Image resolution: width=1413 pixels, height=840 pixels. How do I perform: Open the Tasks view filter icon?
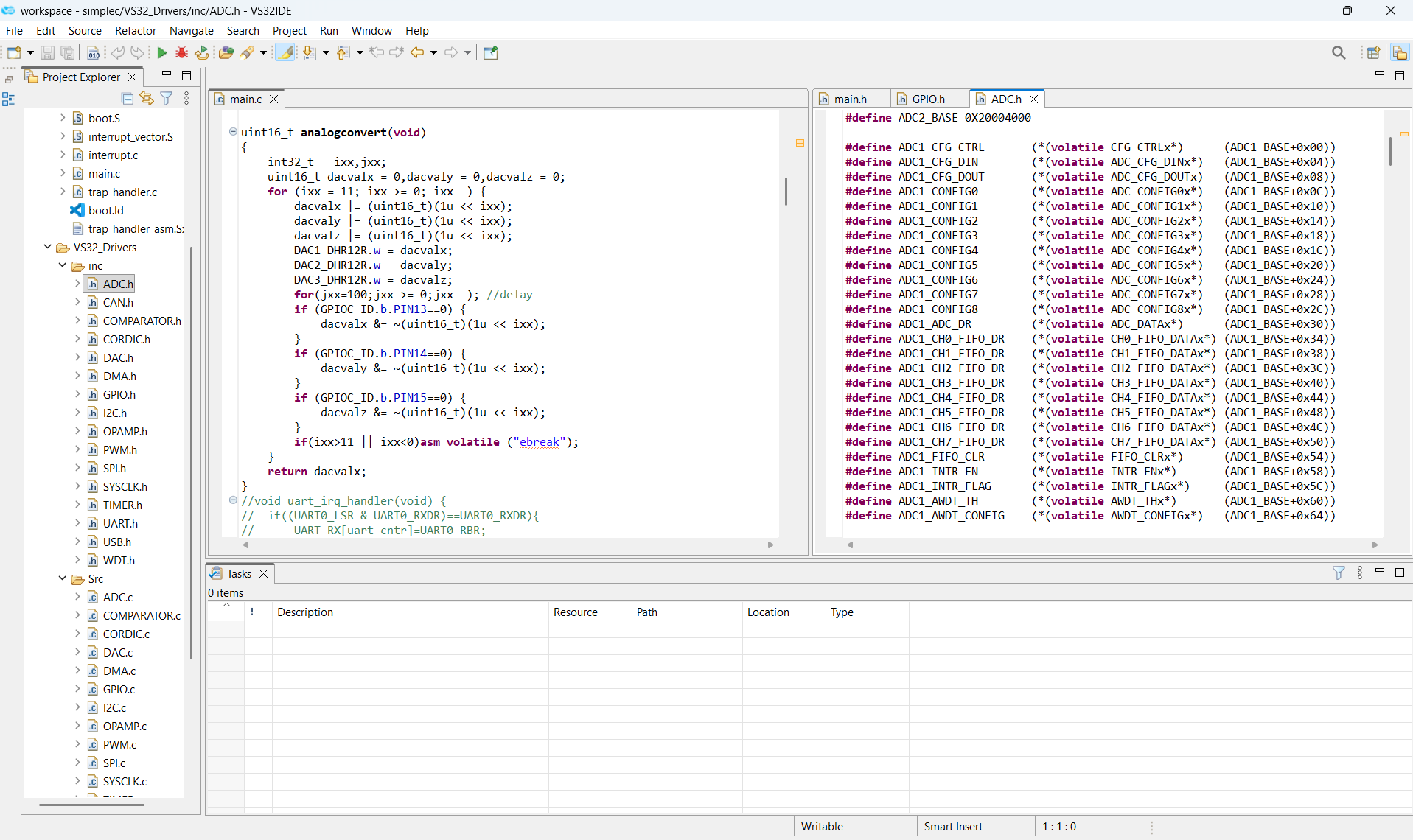1338,573
